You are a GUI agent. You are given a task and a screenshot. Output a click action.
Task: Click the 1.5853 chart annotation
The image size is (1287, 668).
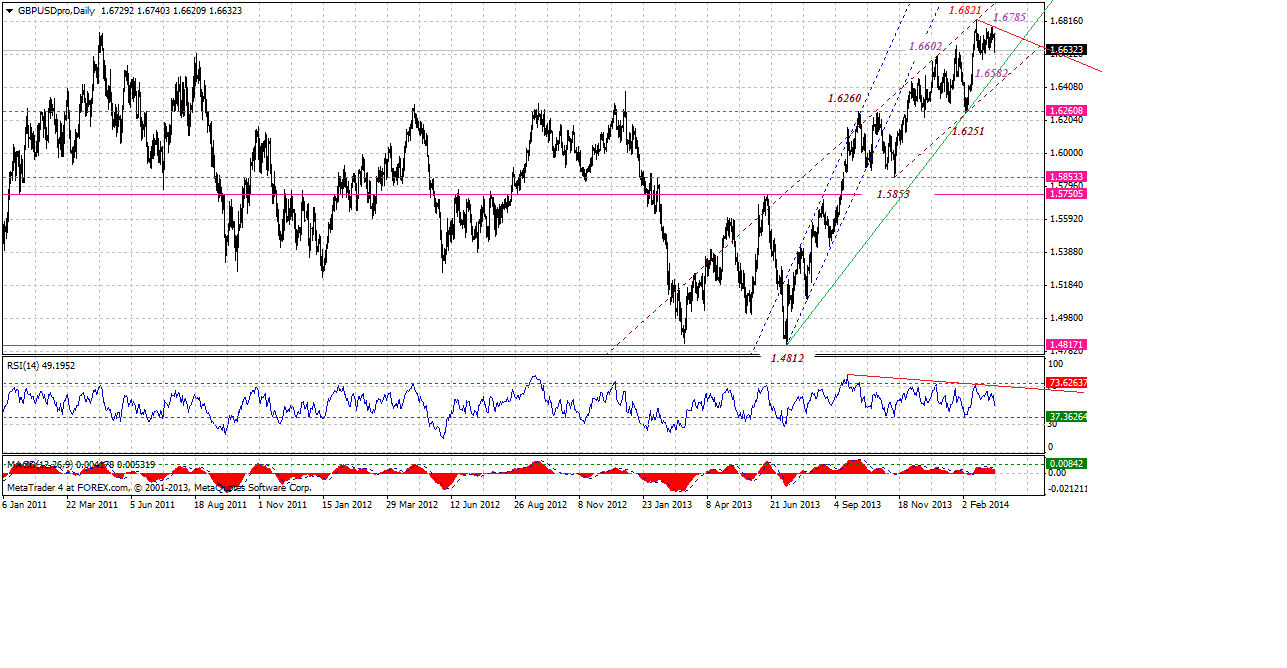(892, 193)
